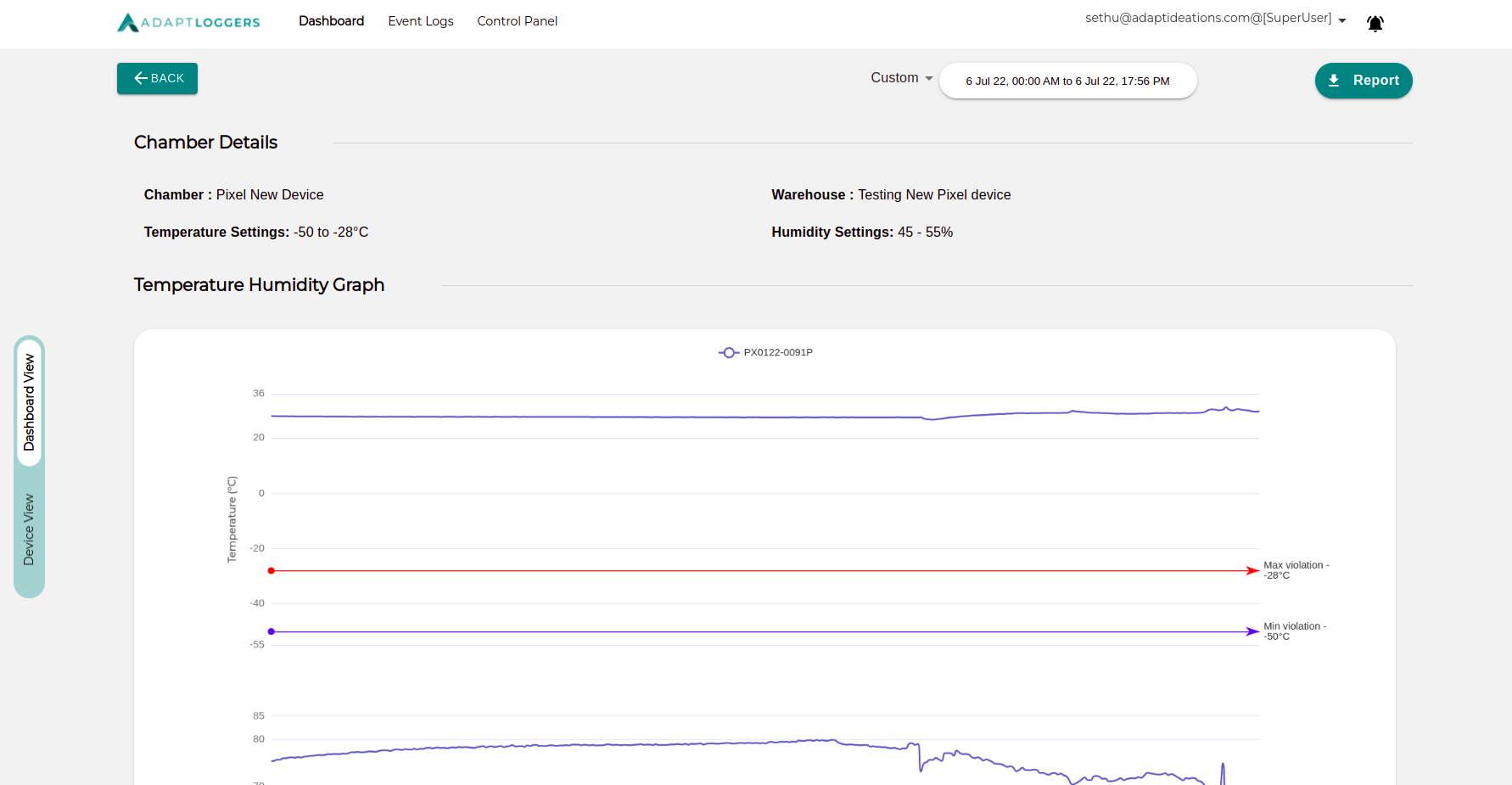Switch to Device View tab
Screen dimensions: 1512x785
(29, 530)
